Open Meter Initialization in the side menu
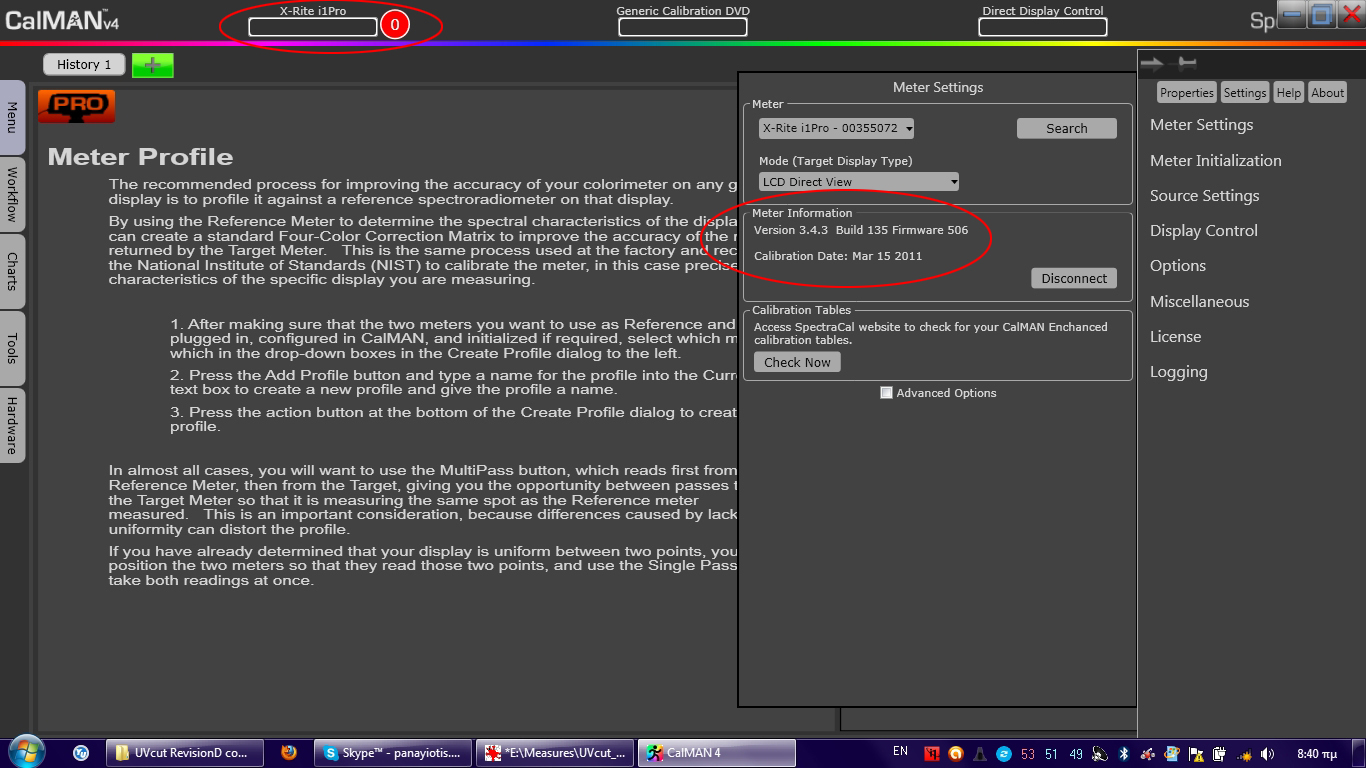Screen dimensions: 1366x768 click(1215, 160)
